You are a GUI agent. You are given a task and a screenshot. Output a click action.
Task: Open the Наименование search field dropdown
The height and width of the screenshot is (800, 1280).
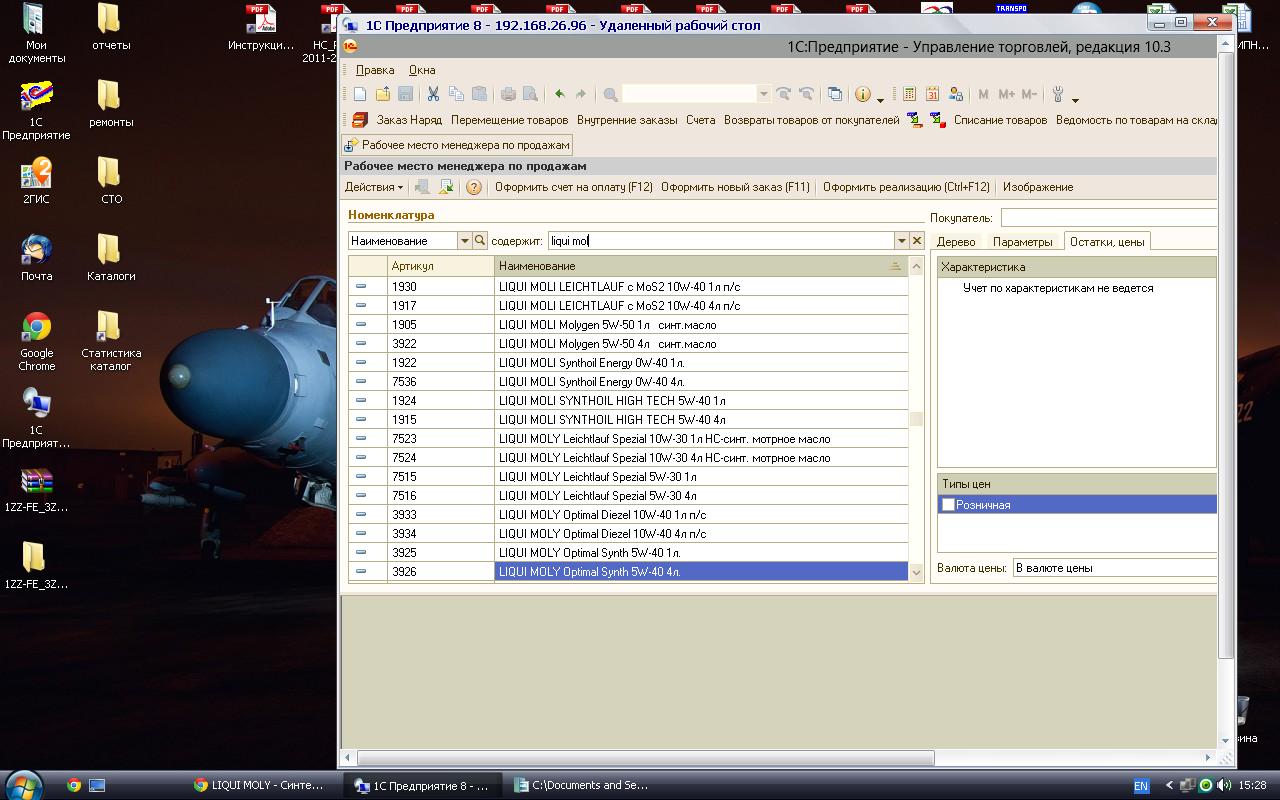[465, 241]
